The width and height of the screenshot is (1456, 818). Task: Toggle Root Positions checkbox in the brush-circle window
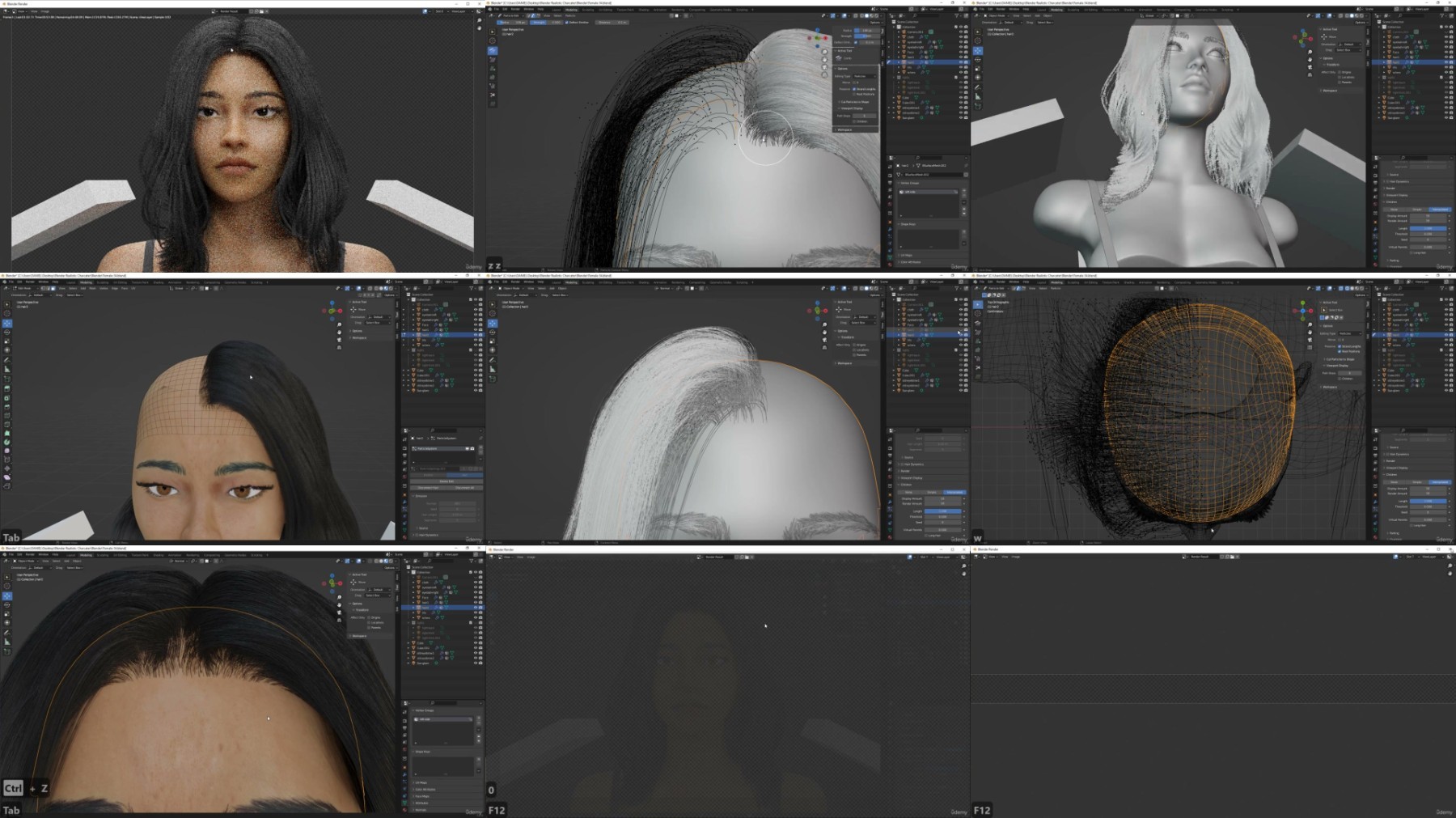click(856, 94)
